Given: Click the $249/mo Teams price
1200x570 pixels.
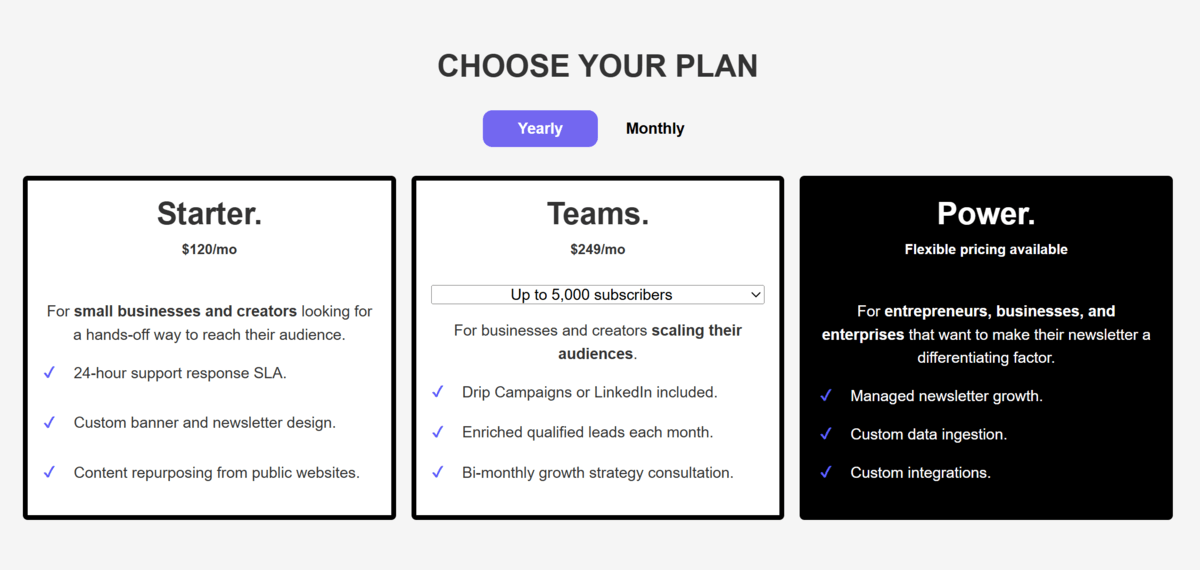Looking at the screenshot, I should (x=597, y=249).
